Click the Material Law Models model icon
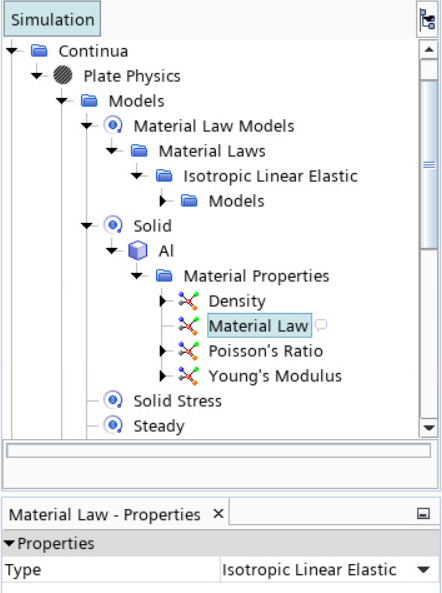This screenshot has width=442, height=593. 113,125
